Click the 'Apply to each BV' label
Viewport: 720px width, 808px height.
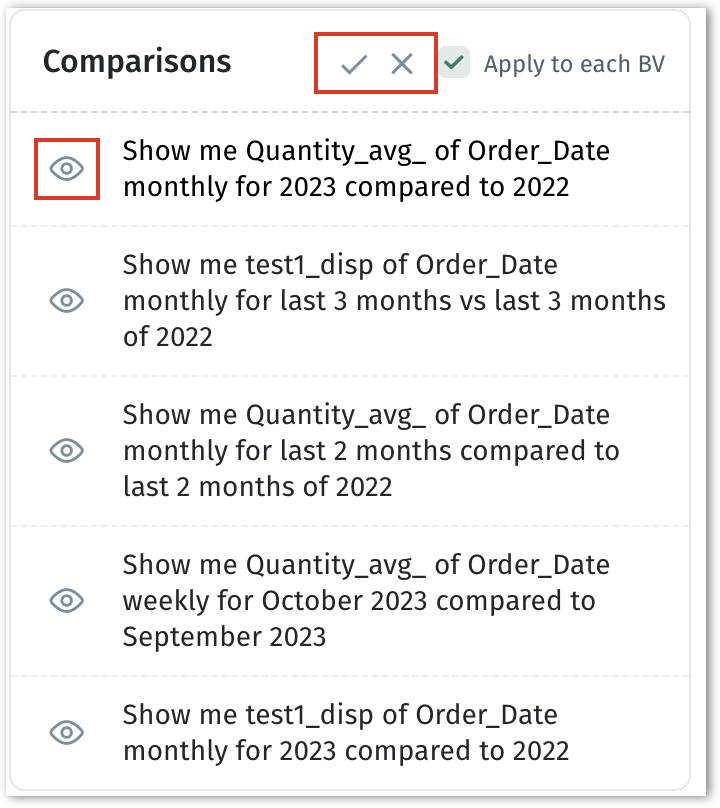(574, 65)
